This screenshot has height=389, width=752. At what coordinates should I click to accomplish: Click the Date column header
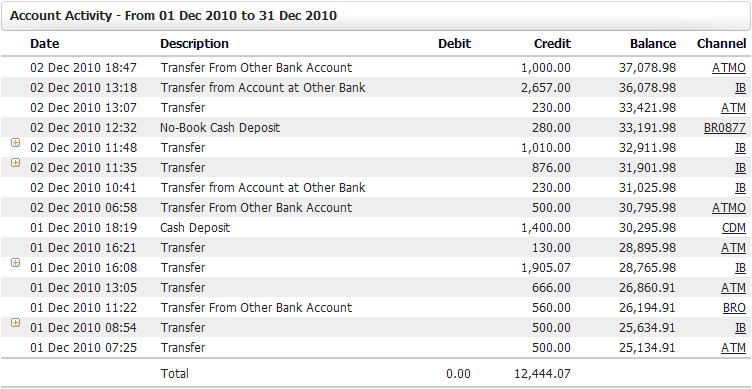pos(45,44)
